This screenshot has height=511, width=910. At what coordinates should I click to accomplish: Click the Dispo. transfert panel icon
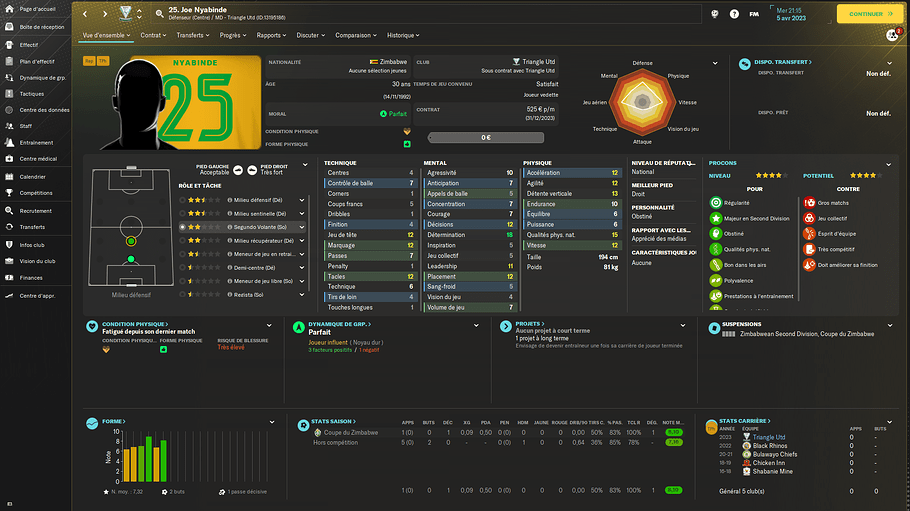click(x=745, y=64)
